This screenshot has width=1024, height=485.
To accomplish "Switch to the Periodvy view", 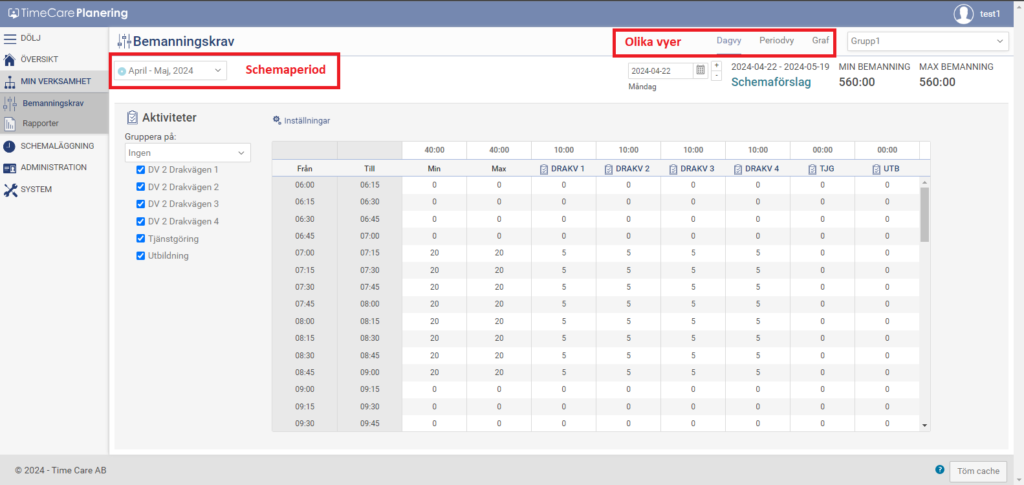I will point(776,41).
